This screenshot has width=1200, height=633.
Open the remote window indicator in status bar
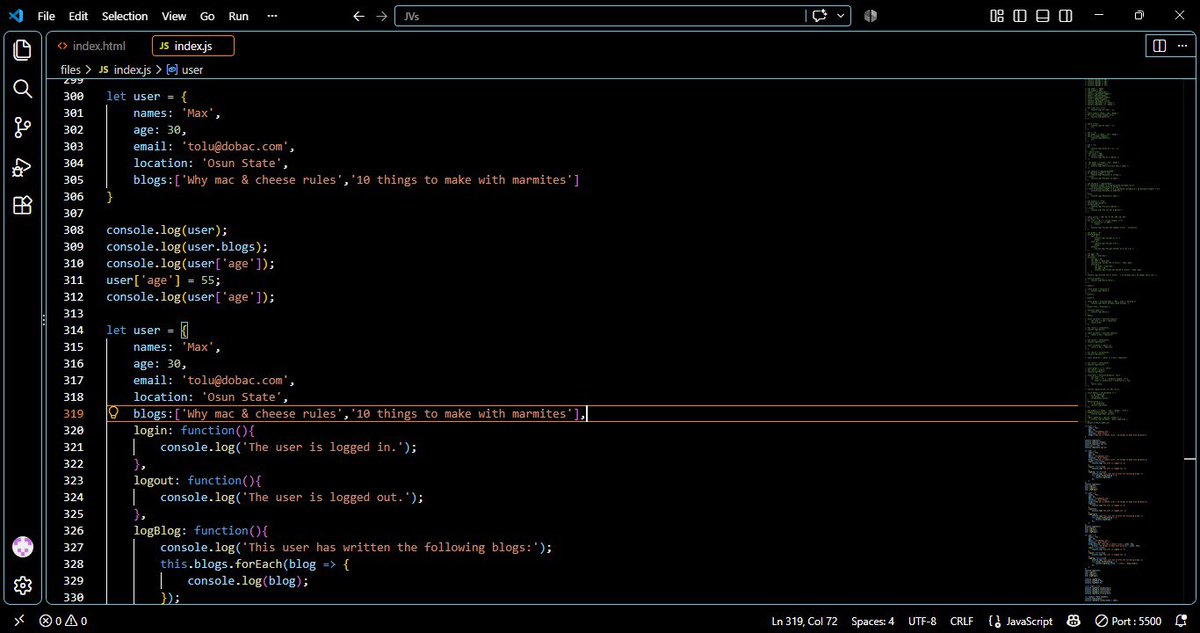pyautogui.click(x=18, y=621)
